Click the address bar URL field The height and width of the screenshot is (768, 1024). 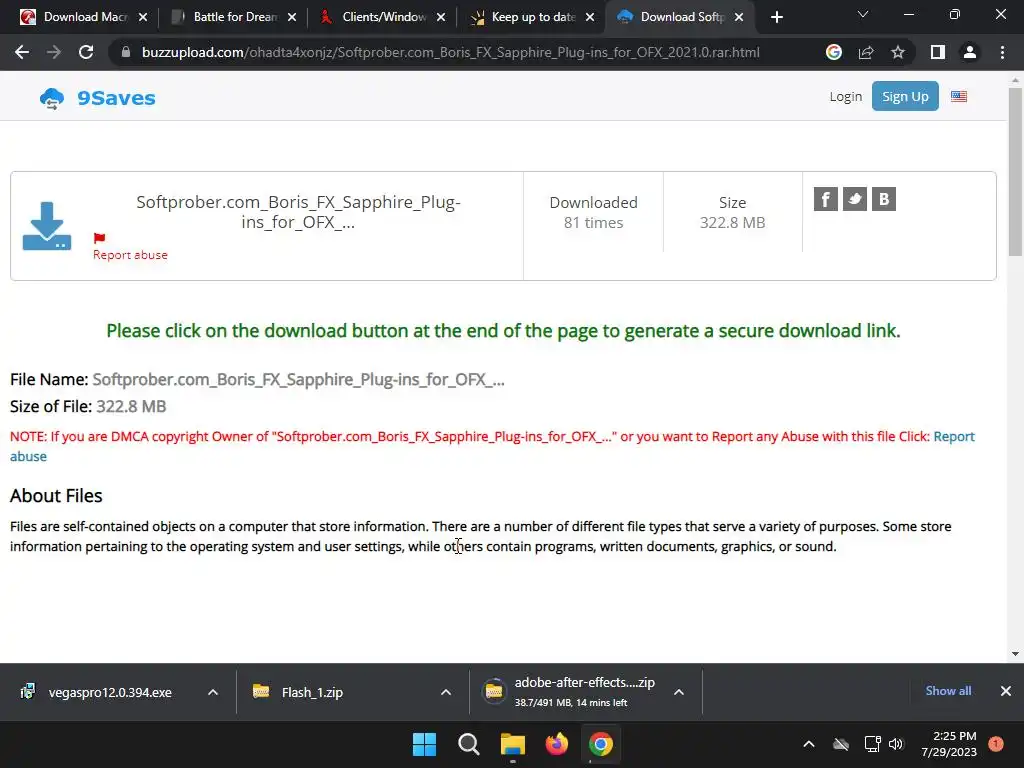coord(451,52)
